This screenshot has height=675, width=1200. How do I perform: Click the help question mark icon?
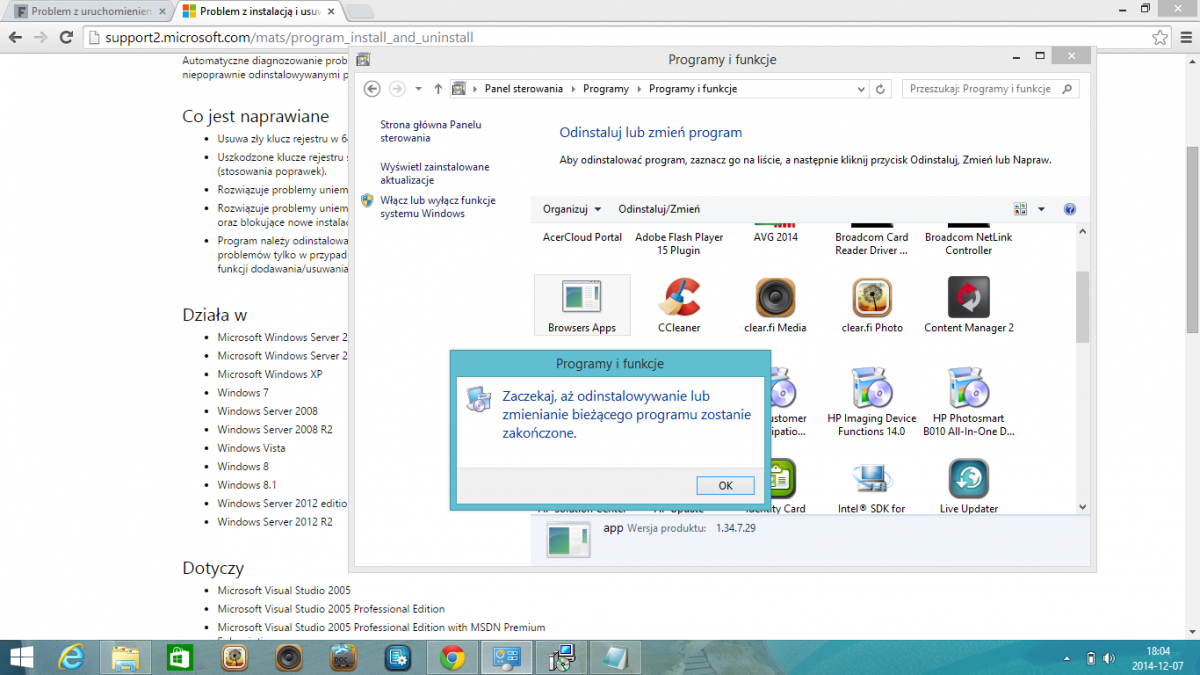coord(1070,209)
